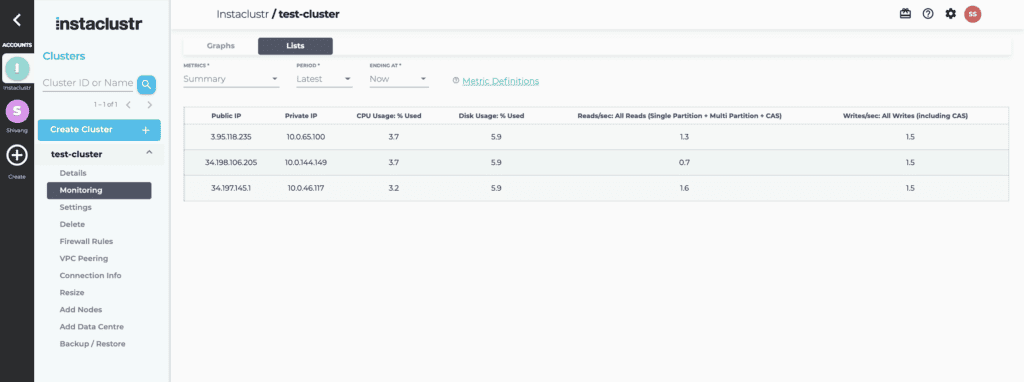Click reads/sec value 0.7

[684, 163]
